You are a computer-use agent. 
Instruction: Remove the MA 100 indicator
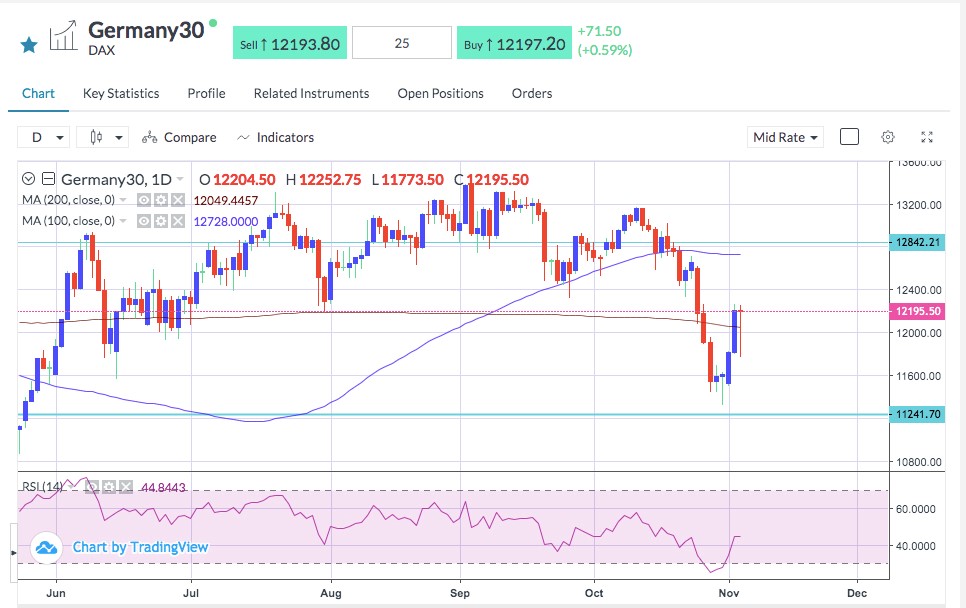tap(177, 221)
